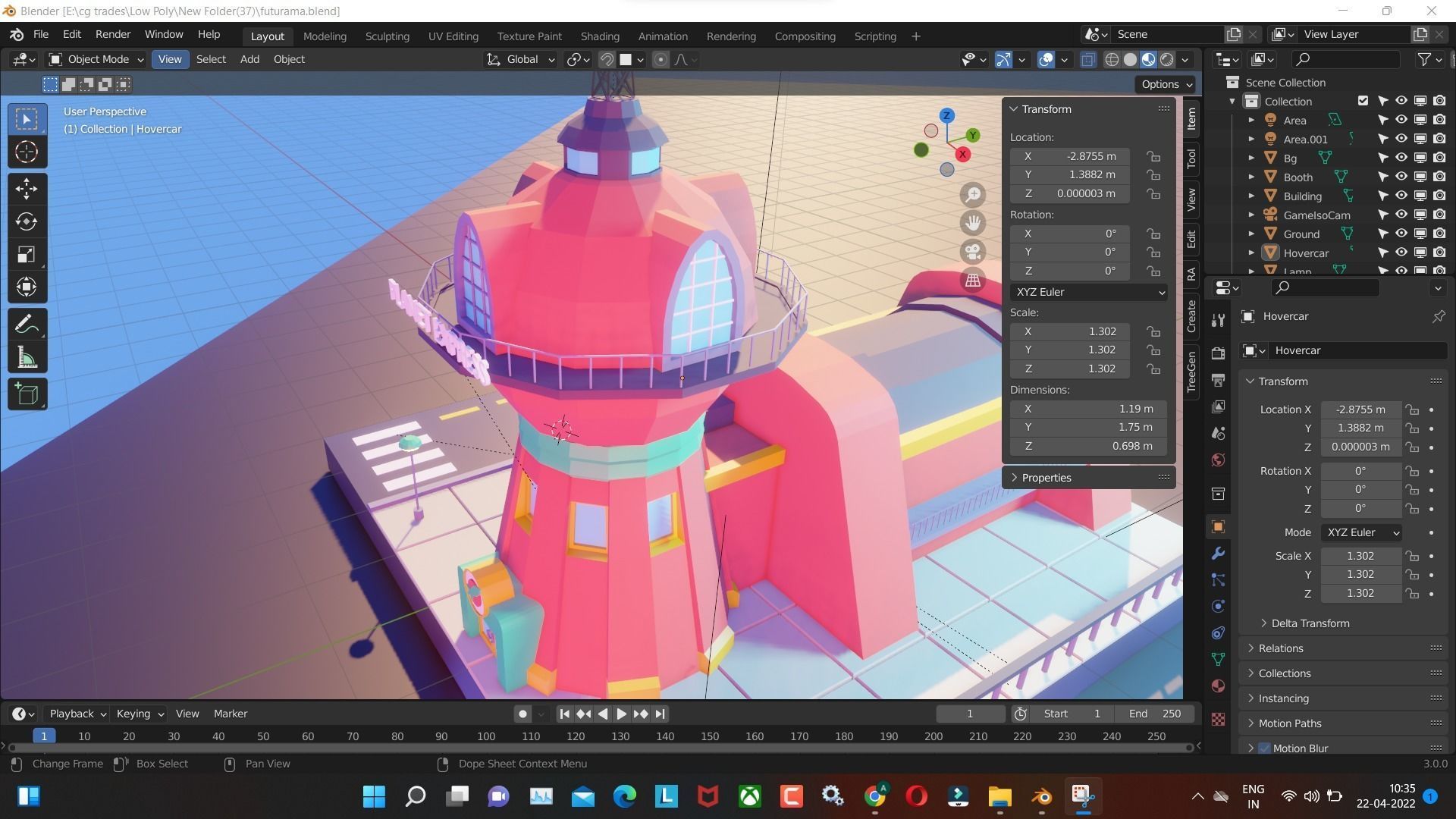Click the Scale X field in sidebar
This screenshot has height=819, width=1456.
click(x=1069, y=331)
